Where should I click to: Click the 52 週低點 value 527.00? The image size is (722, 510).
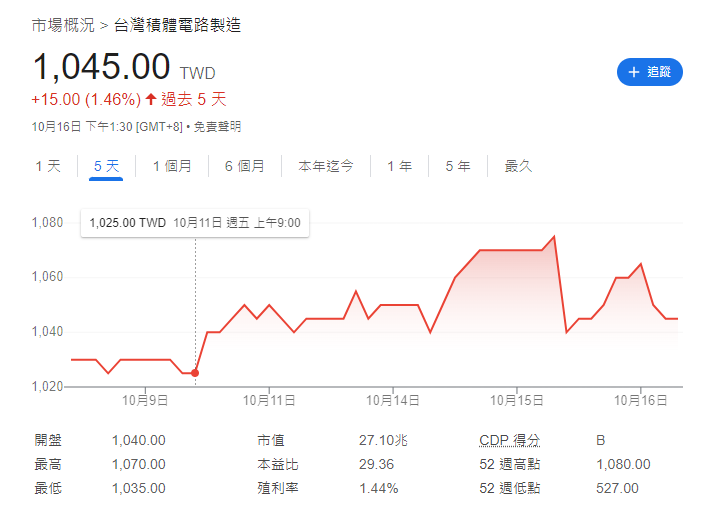click(617, 488)
